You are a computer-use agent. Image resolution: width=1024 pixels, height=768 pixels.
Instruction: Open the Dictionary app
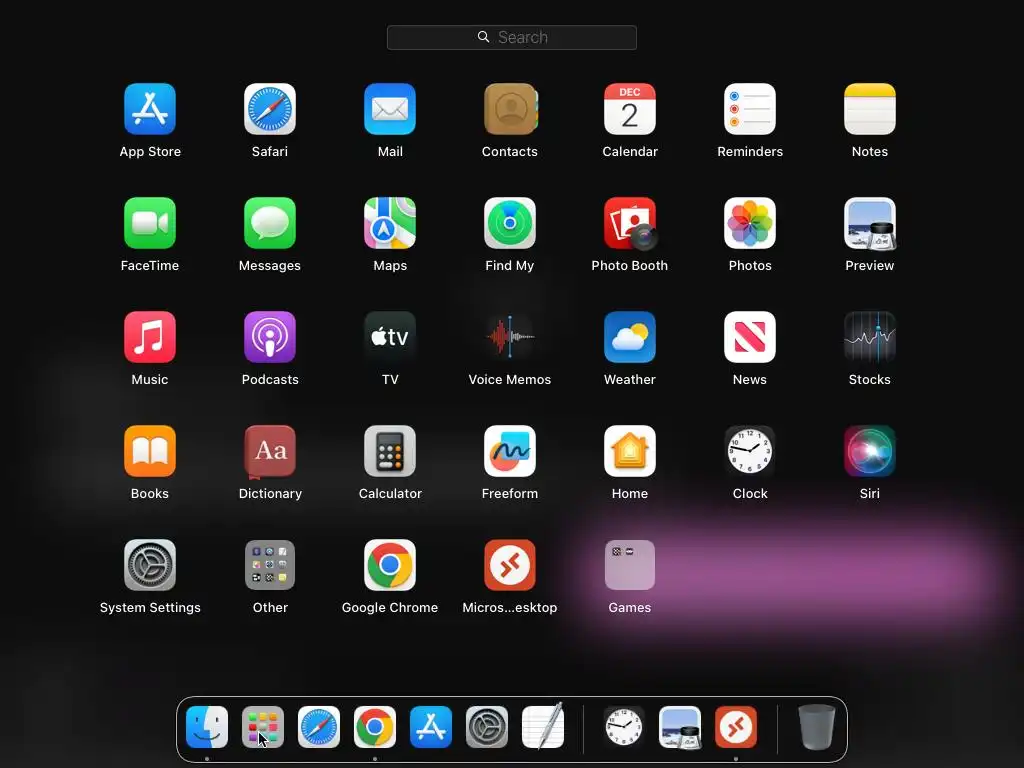pos(270,451)
